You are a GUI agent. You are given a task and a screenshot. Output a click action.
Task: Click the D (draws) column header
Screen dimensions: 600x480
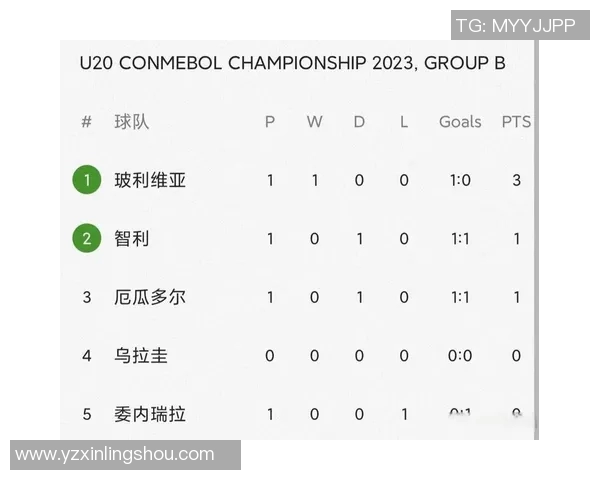[x=359, y=122]
